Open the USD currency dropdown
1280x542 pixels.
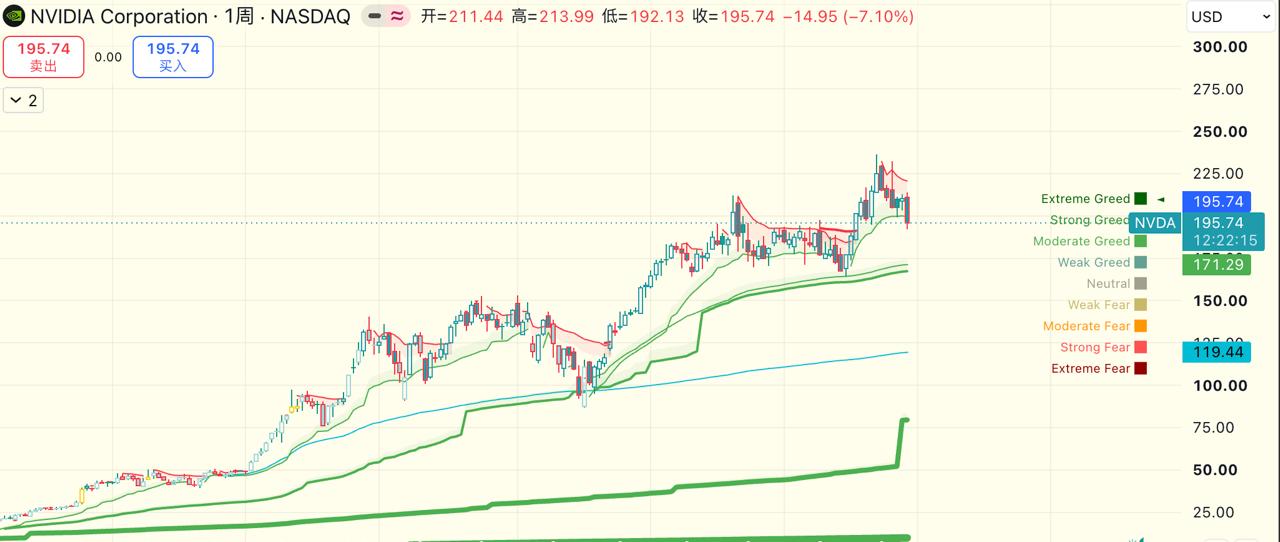coord(1230,17)
